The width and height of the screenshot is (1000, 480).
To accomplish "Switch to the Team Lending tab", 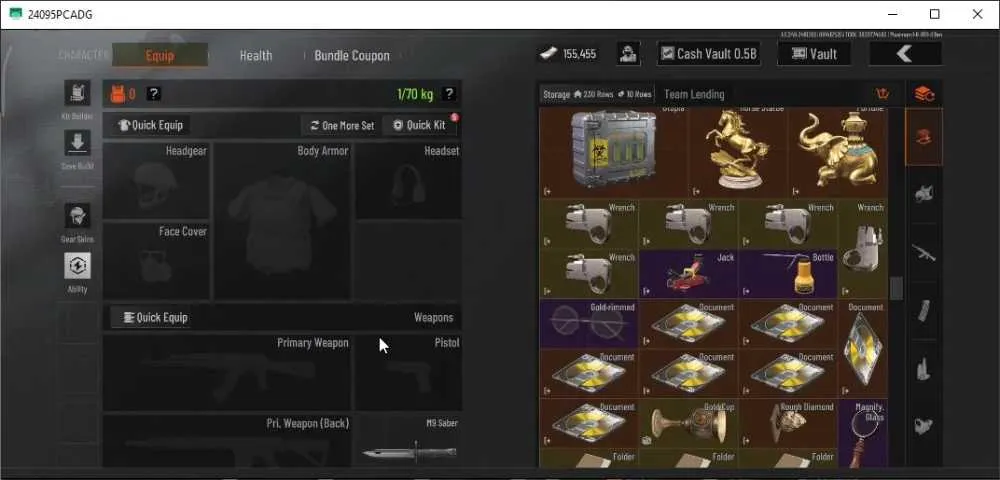I will [694, 94].
